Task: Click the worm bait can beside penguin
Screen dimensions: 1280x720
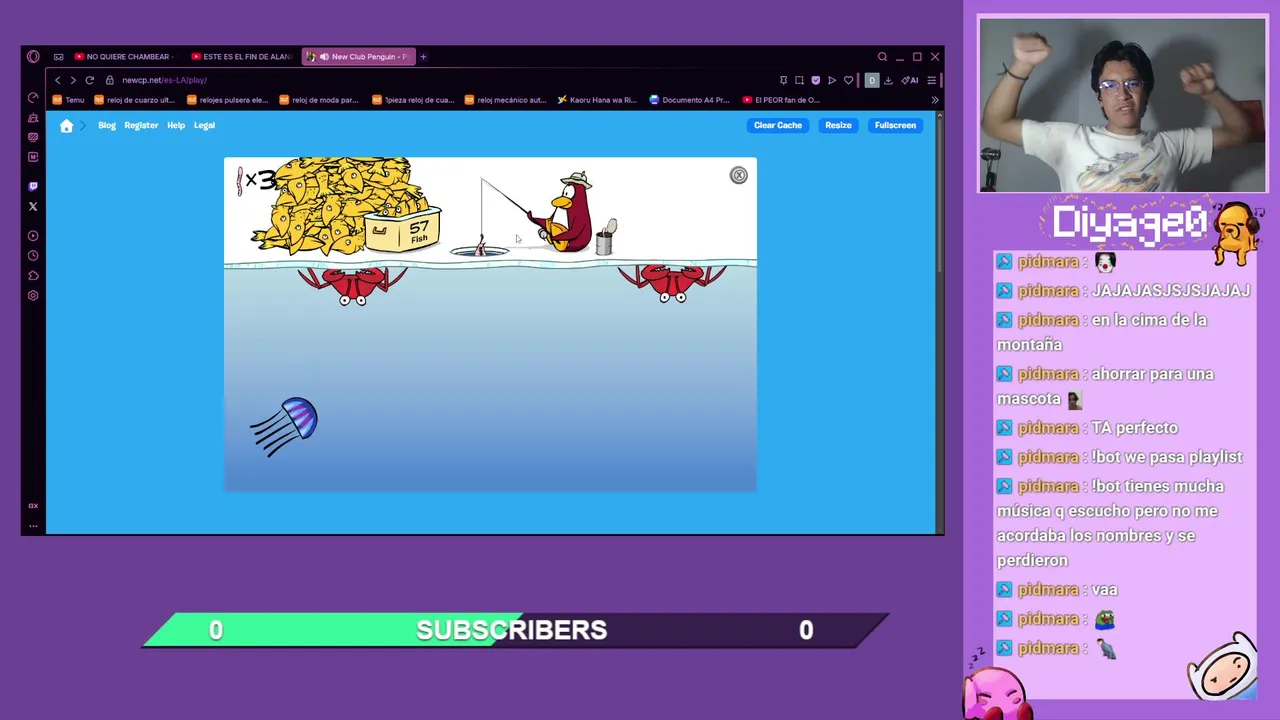Action: [x=606, y=238]
